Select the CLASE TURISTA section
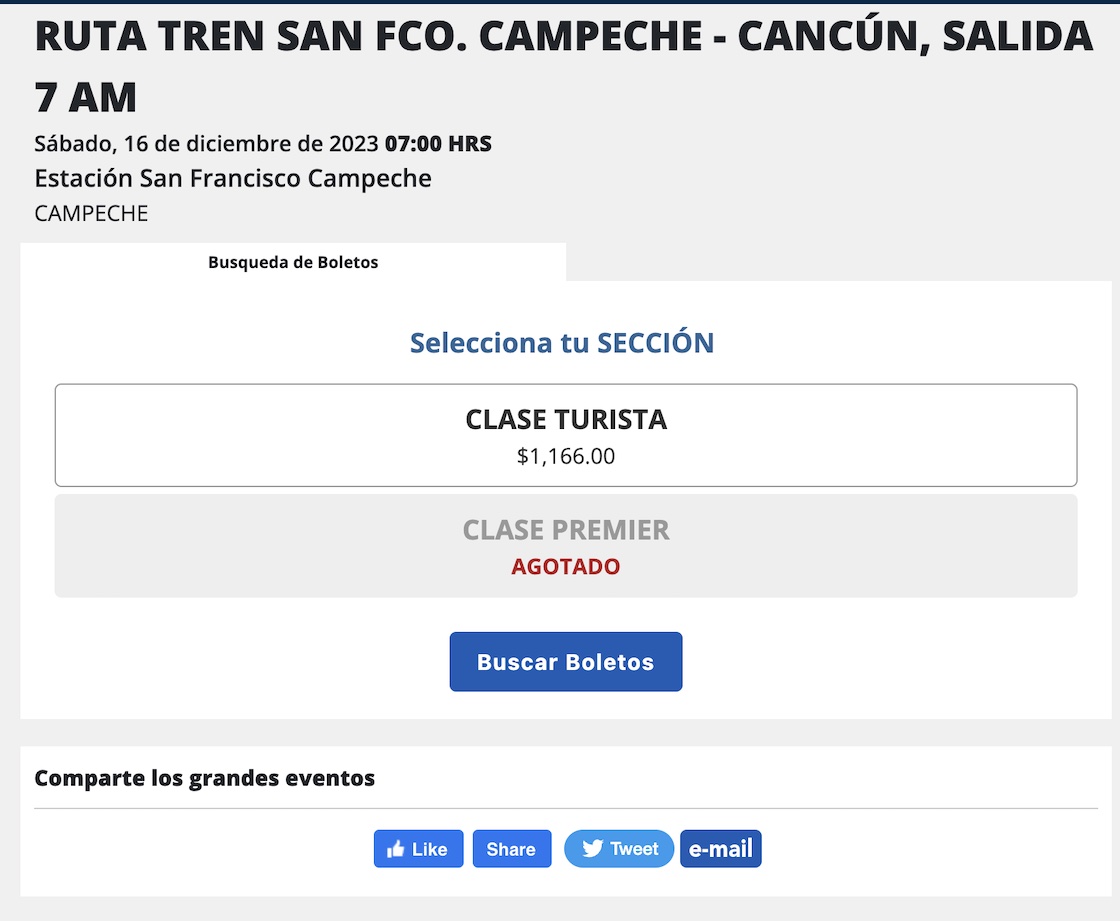The height and width of the screenshot is (921, 1120). tap(566, 435)
